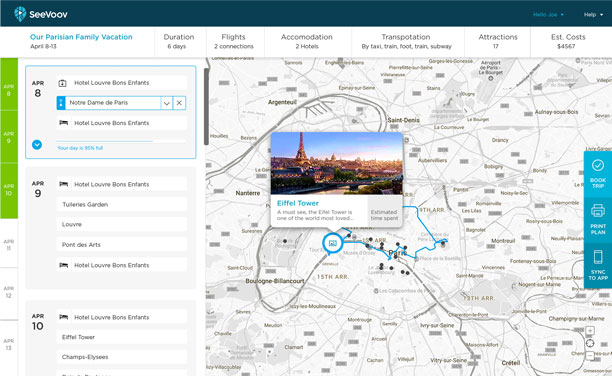Select the Transpotation section
The width and height of the screenshot is (612, 376).
[406, 41]
